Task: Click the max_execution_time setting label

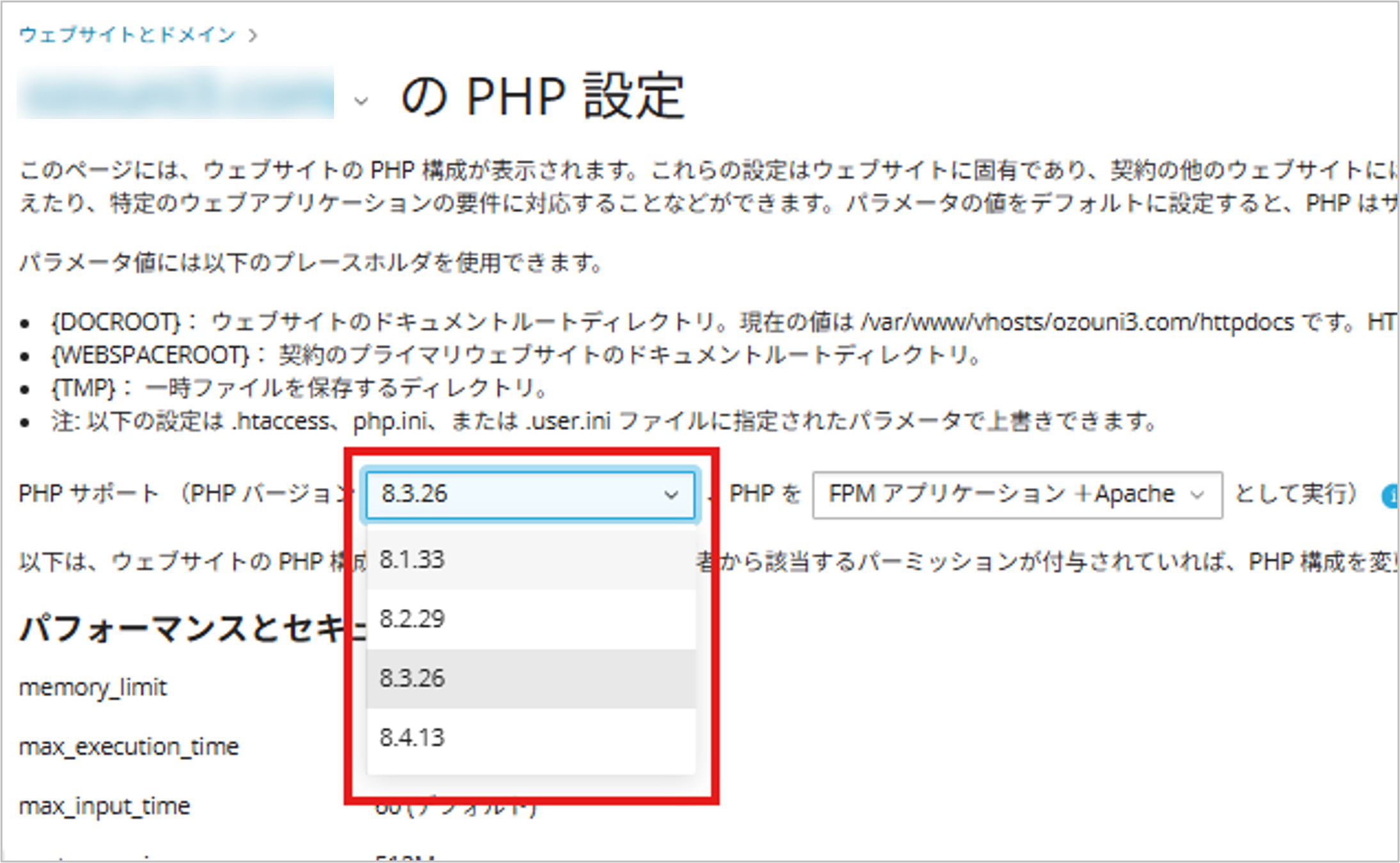Action: (129, 747)
